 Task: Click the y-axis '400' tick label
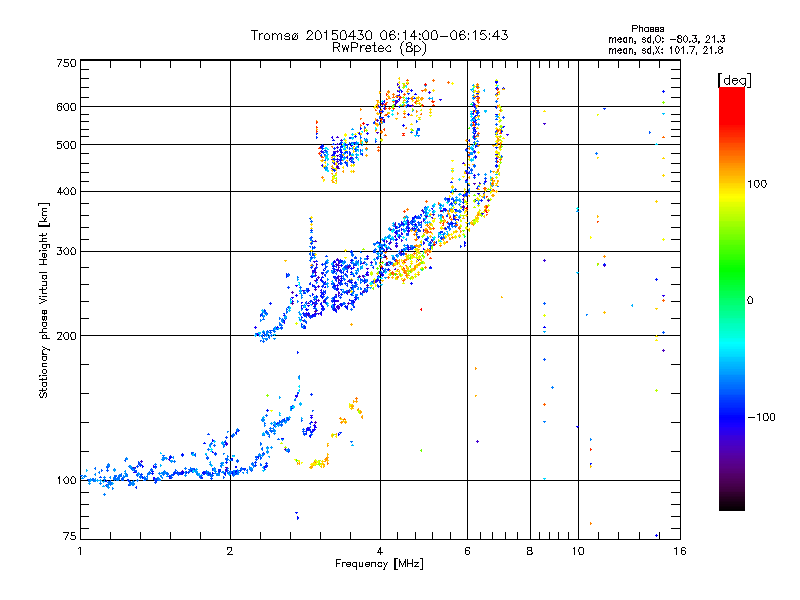pyautogui.click(x=66, y=192)
